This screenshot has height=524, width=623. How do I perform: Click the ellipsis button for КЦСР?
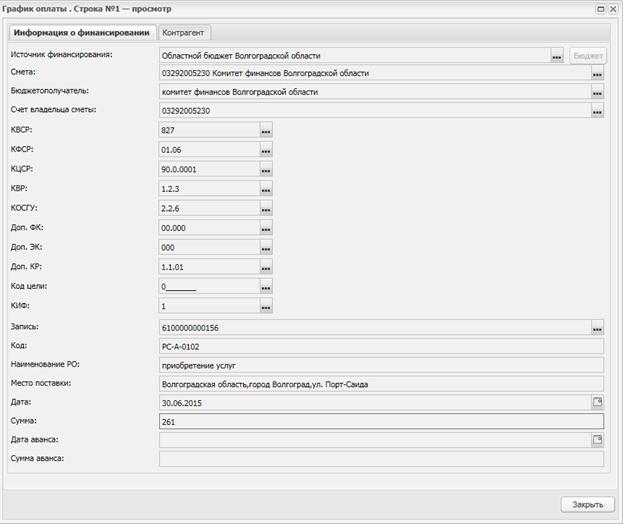266,170
